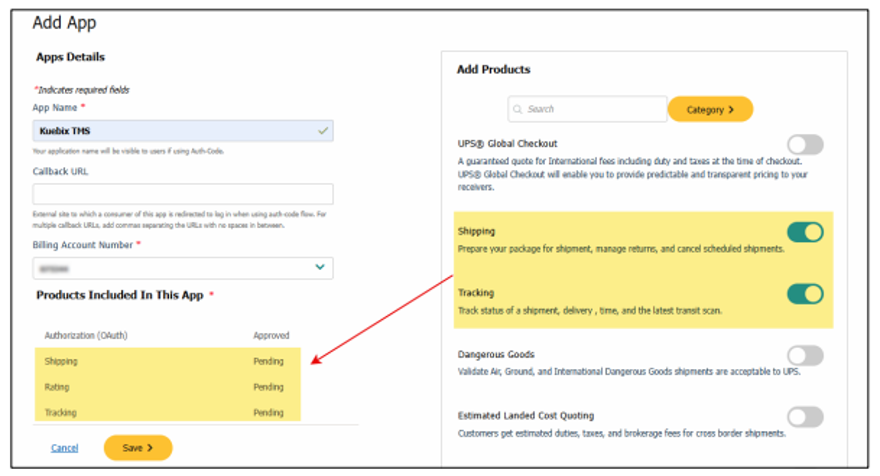Open the Billing Account Number dropdown
The width and height of the screenshot is (880, 476).
(320, 267)
